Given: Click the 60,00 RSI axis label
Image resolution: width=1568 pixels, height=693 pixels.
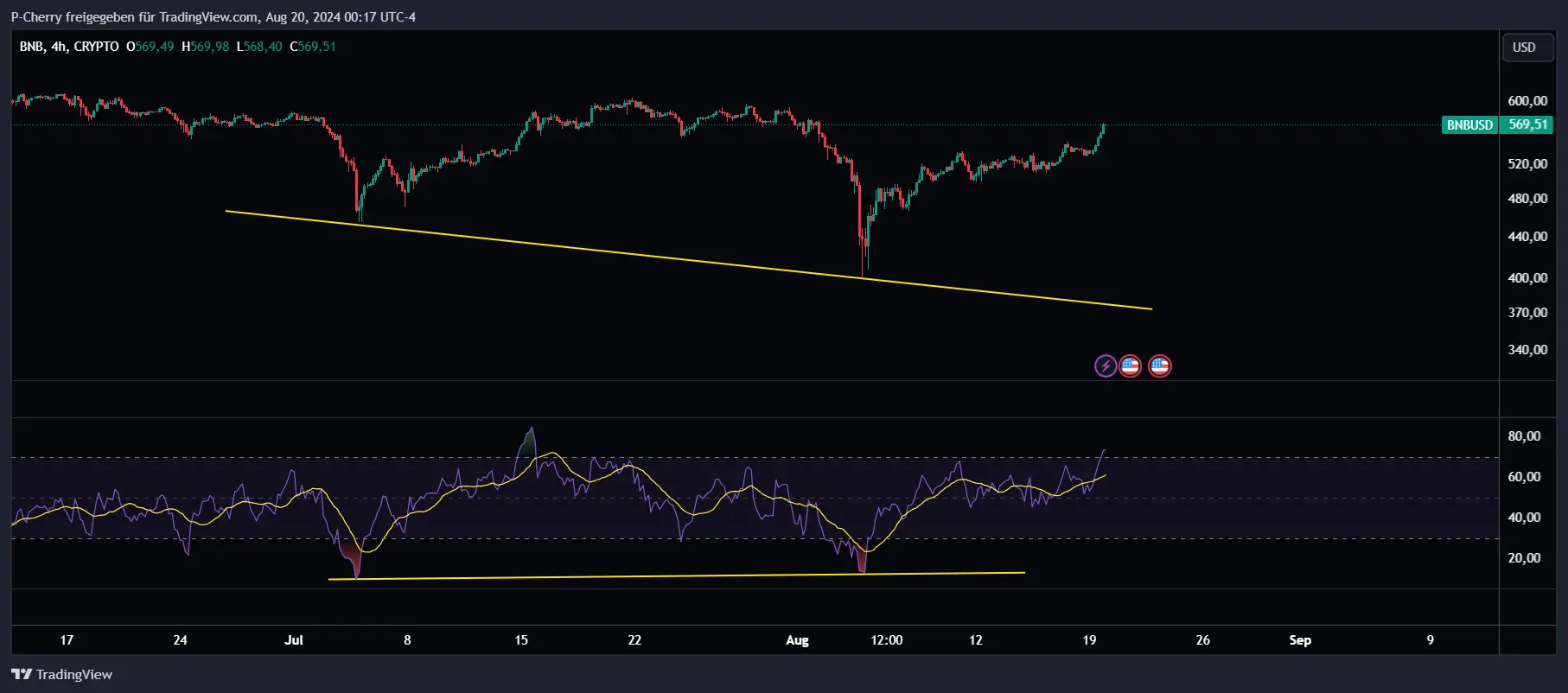Looking at the screenshot, I should 1524,477.
